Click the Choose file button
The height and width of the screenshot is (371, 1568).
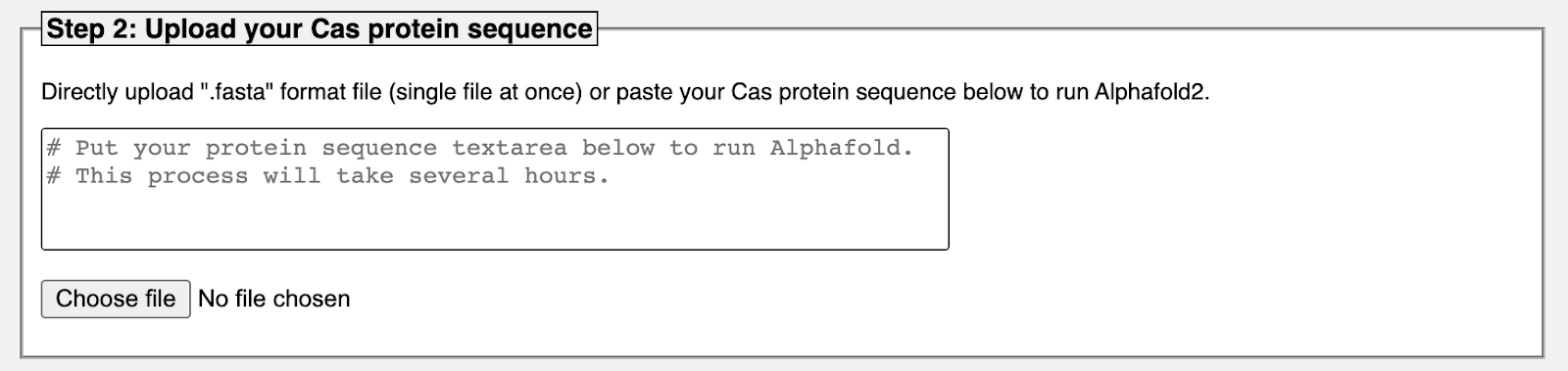point(116,299)
